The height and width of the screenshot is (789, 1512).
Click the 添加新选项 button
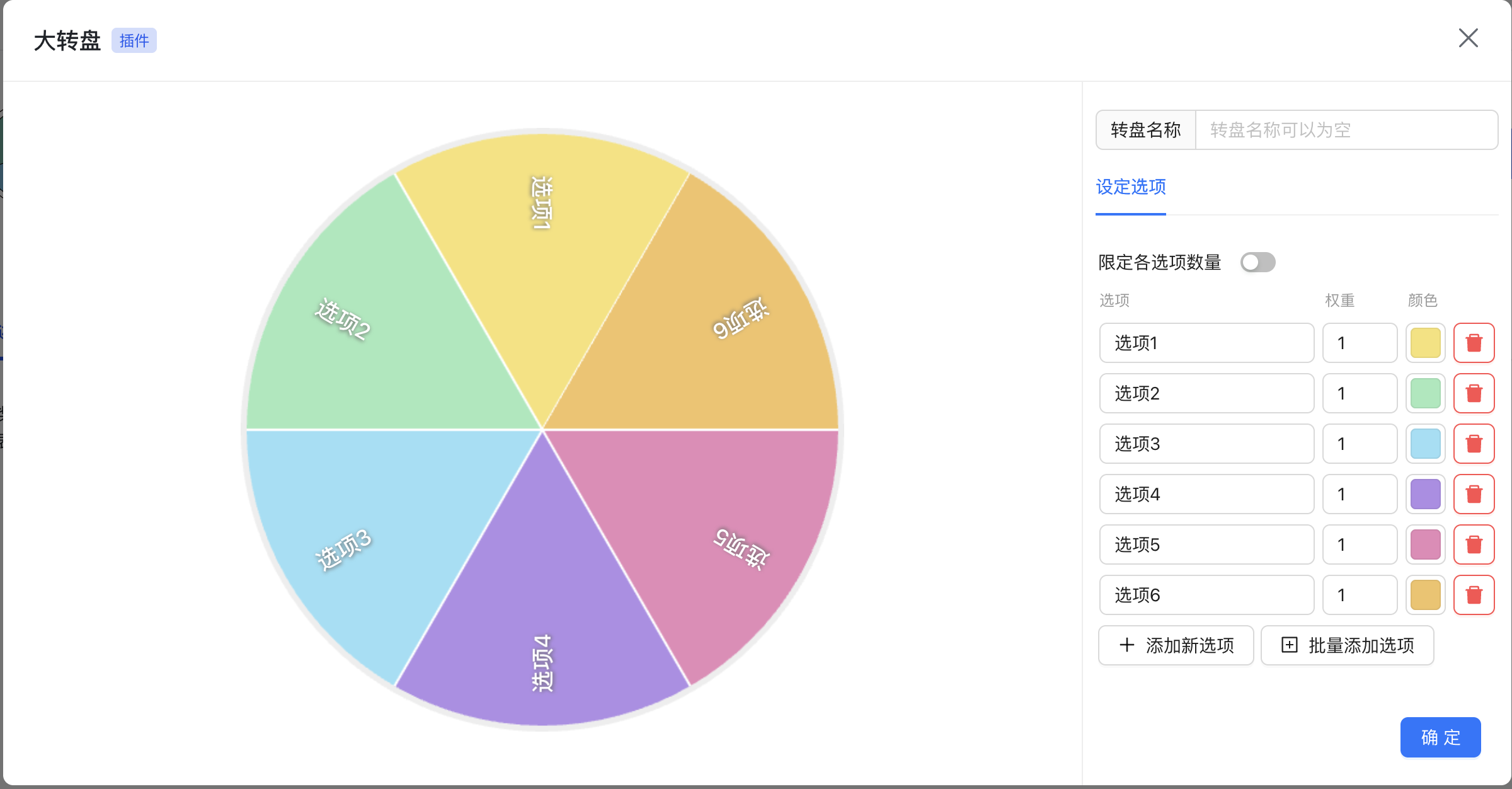[x=1176, y=645]
